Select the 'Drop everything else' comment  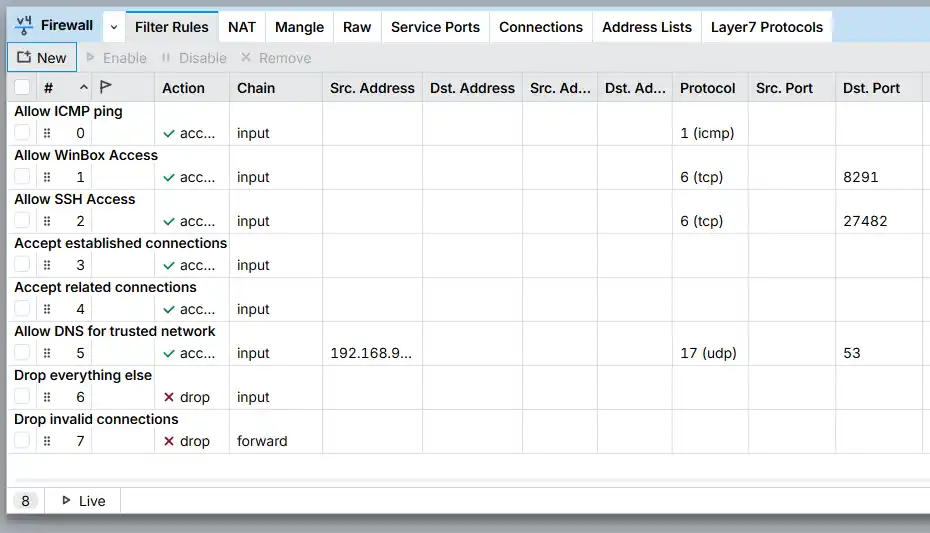(83, 375)
